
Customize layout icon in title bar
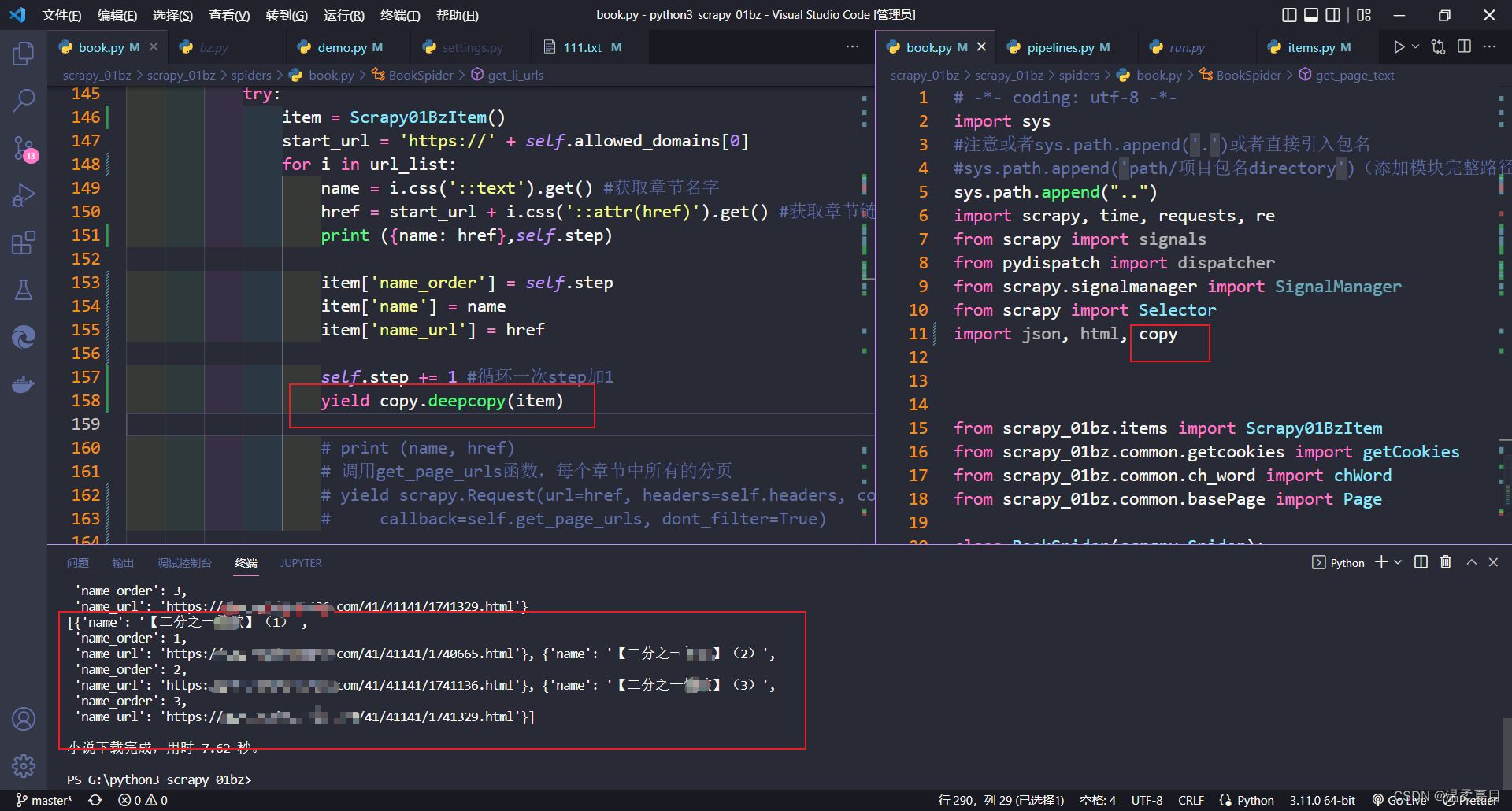click(1364, 15)
